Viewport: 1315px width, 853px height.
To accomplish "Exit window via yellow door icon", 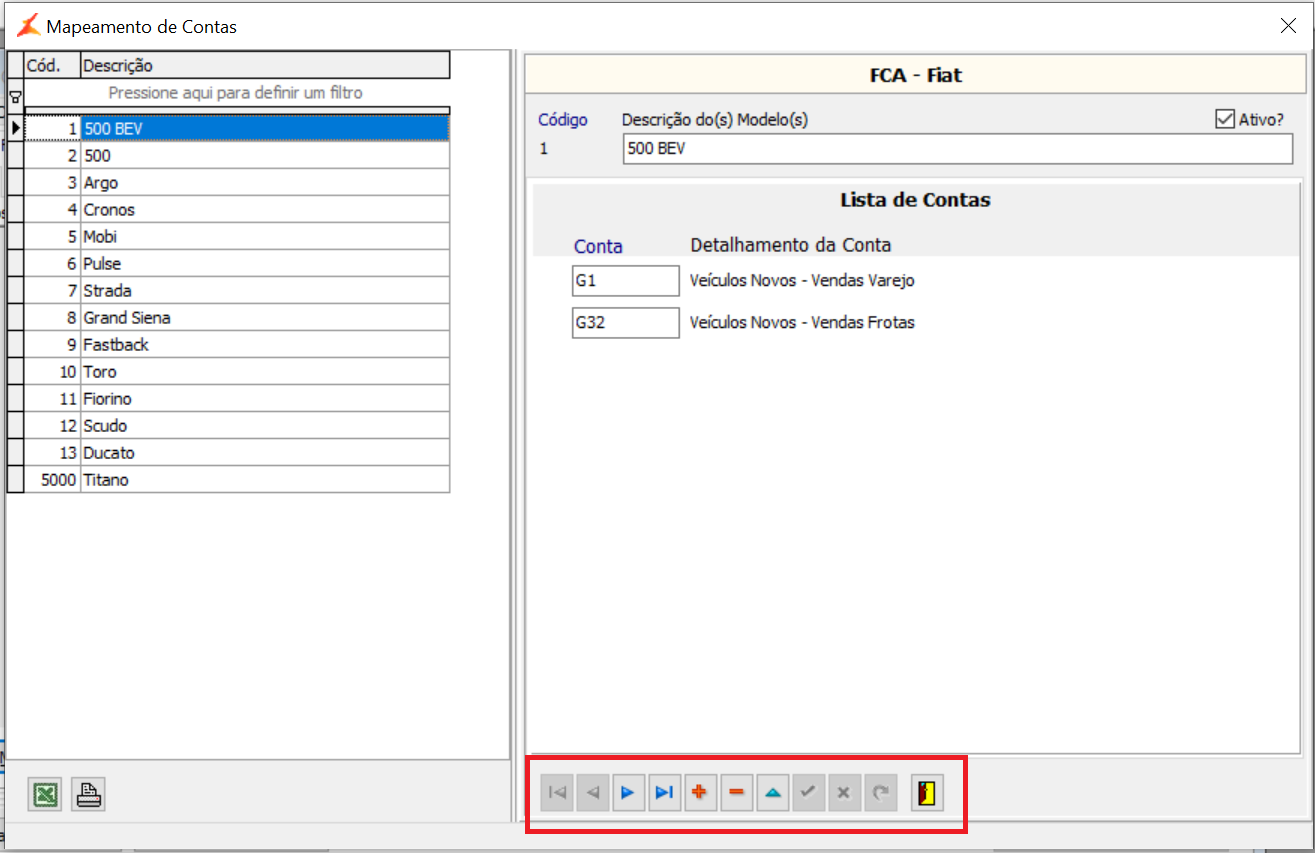I will (928, 793).
